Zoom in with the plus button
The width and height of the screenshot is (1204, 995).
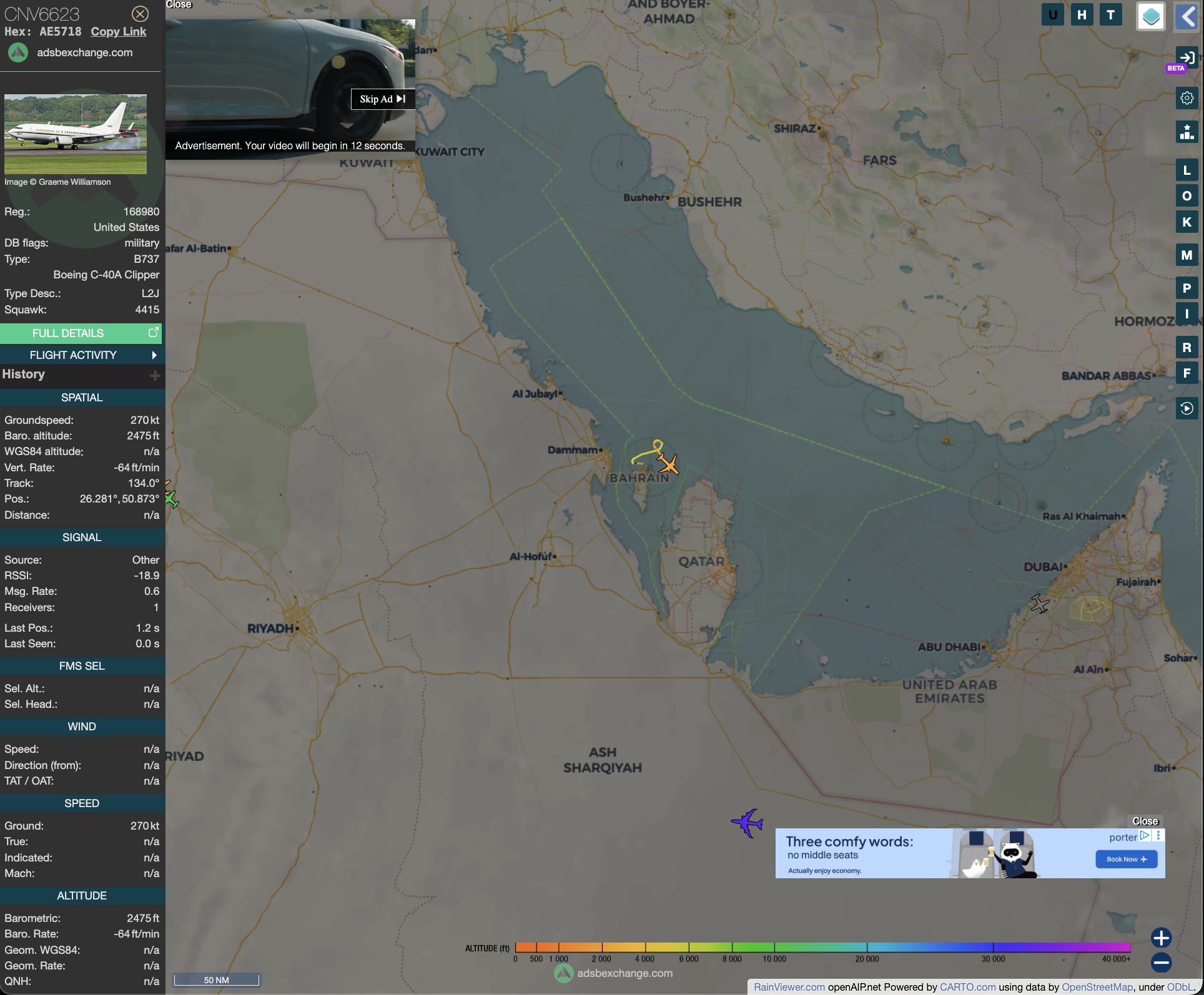pyautogui.click(x=1161, y=938)
